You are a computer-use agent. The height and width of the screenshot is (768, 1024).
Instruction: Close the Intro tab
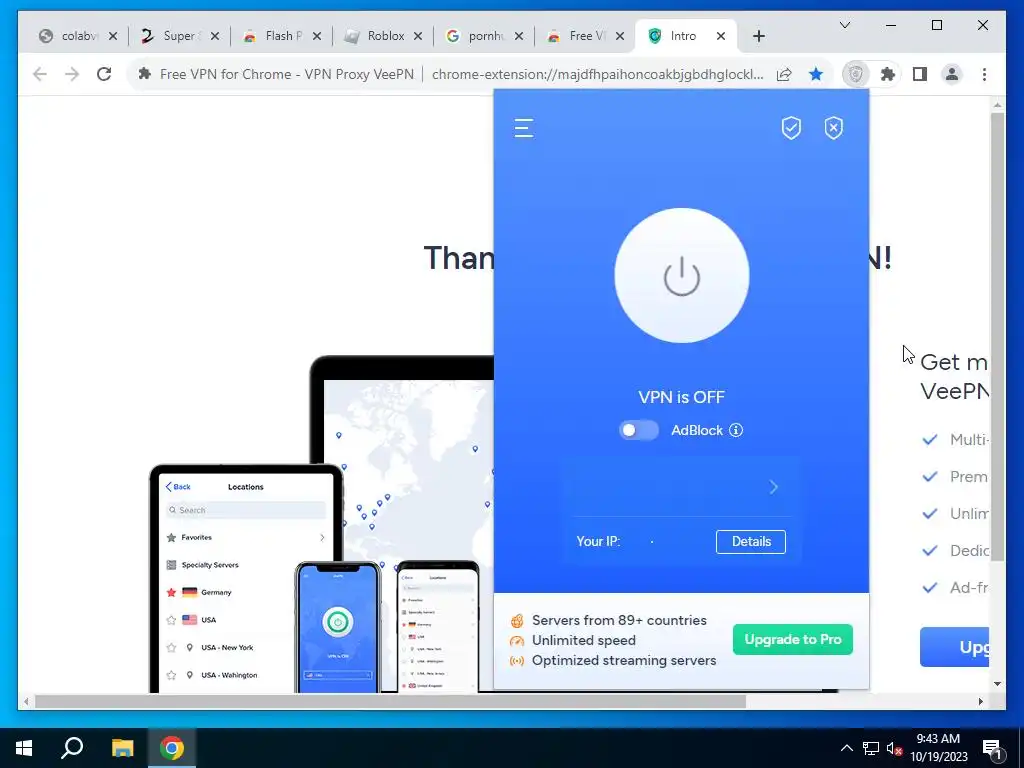point(720,36)
